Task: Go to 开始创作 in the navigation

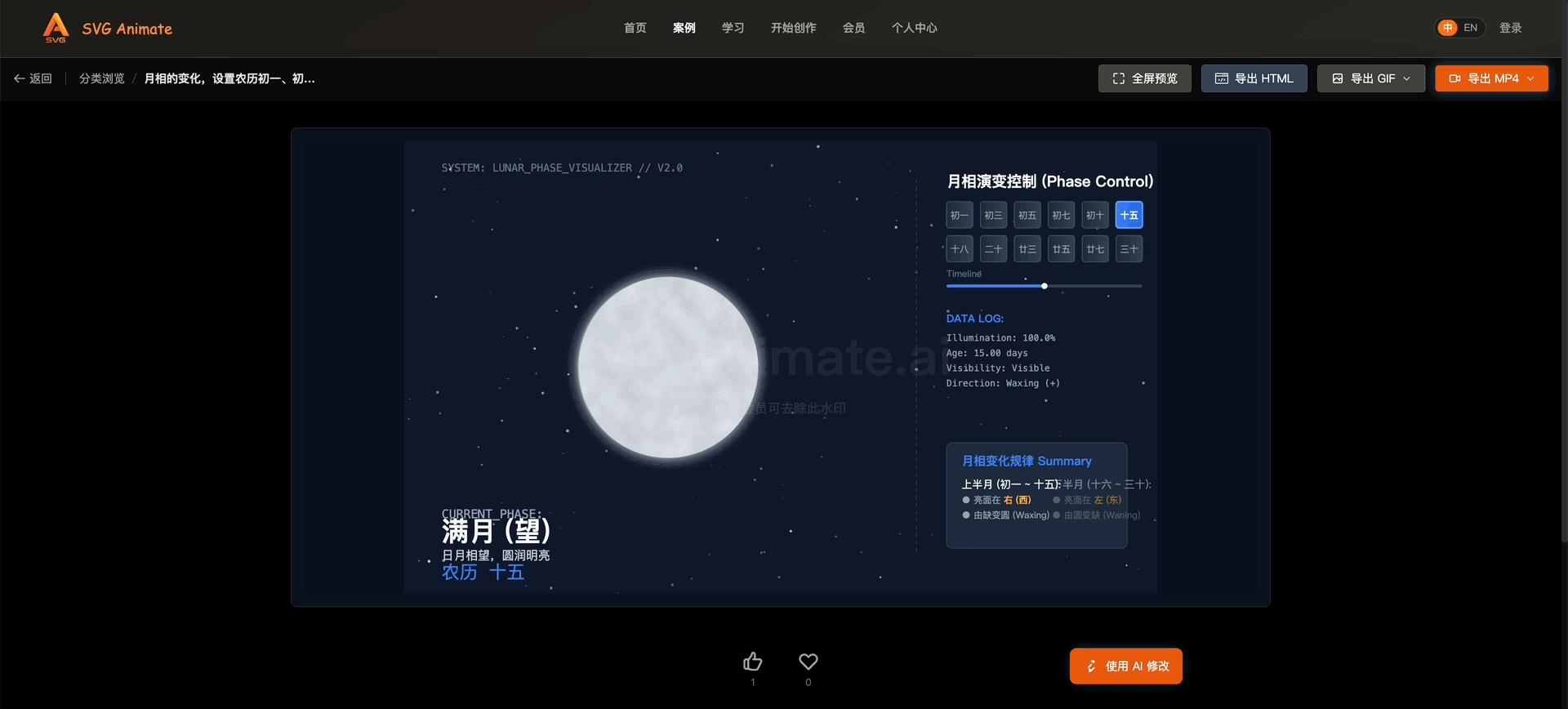Action: (x=793, y=28)
